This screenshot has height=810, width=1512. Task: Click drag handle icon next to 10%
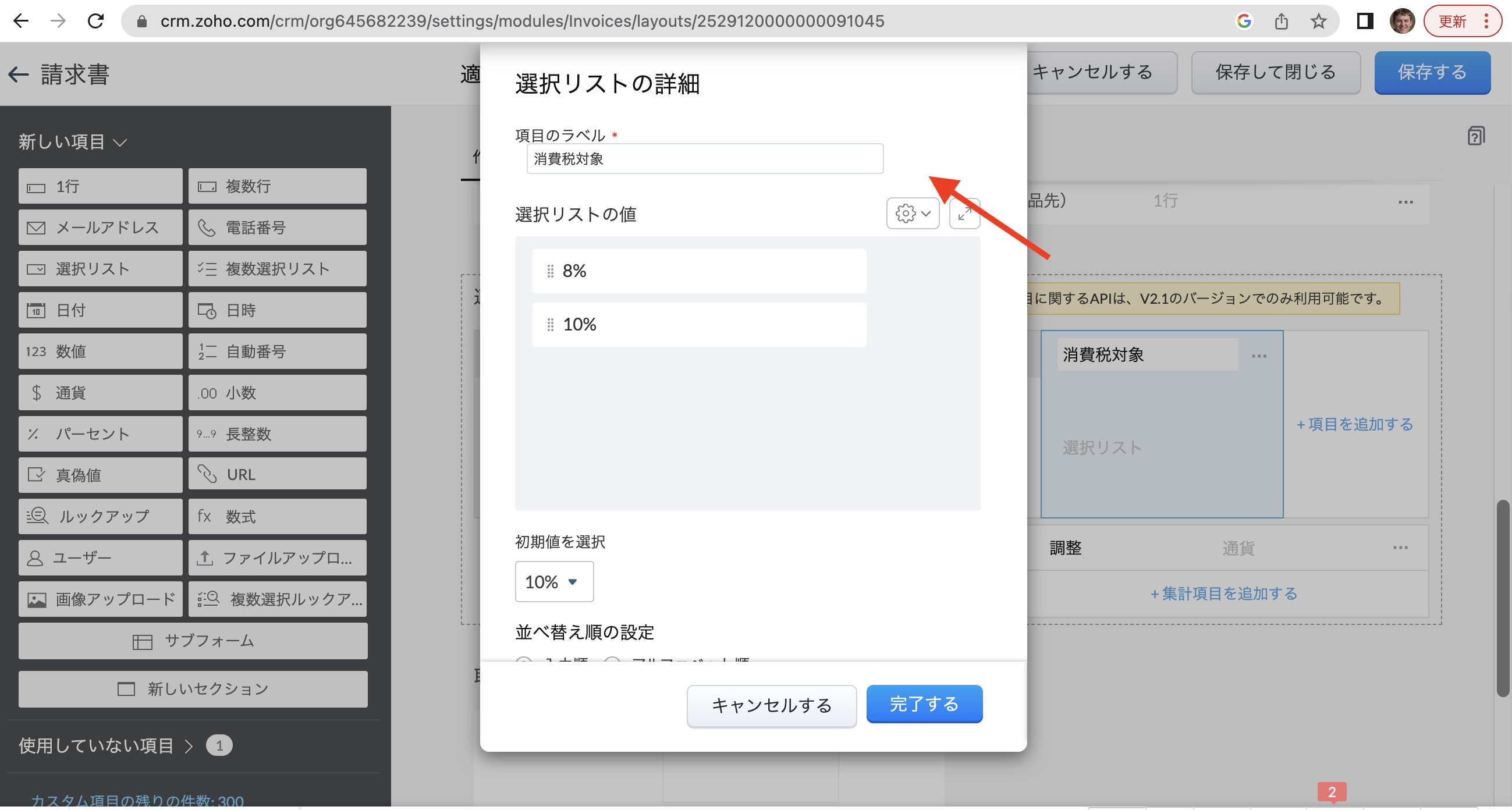pos(550,324)
